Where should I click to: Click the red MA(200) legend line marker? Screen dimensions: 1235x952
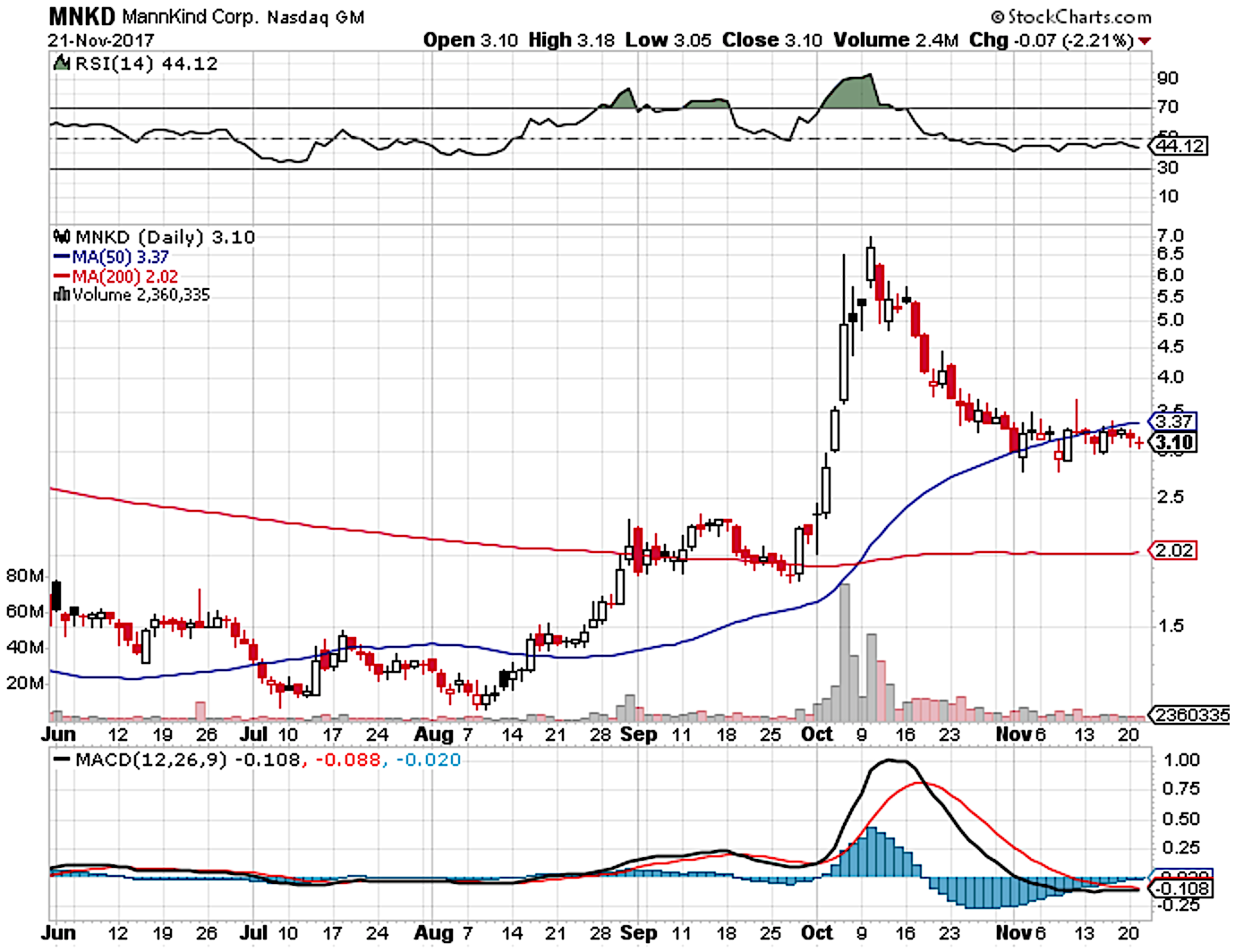pyautogui.click(x=63, y=276)
